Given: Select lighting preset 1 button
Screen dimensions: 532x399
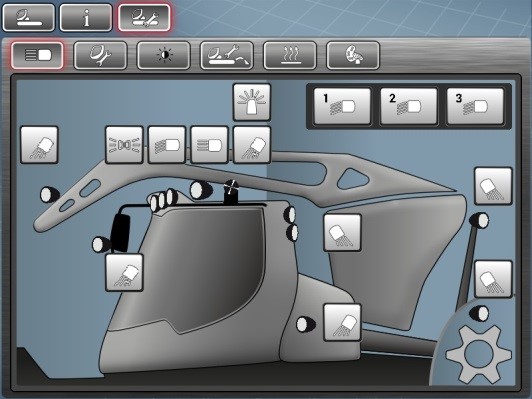Looking at the screenshot, I should (x=342, y=106).
